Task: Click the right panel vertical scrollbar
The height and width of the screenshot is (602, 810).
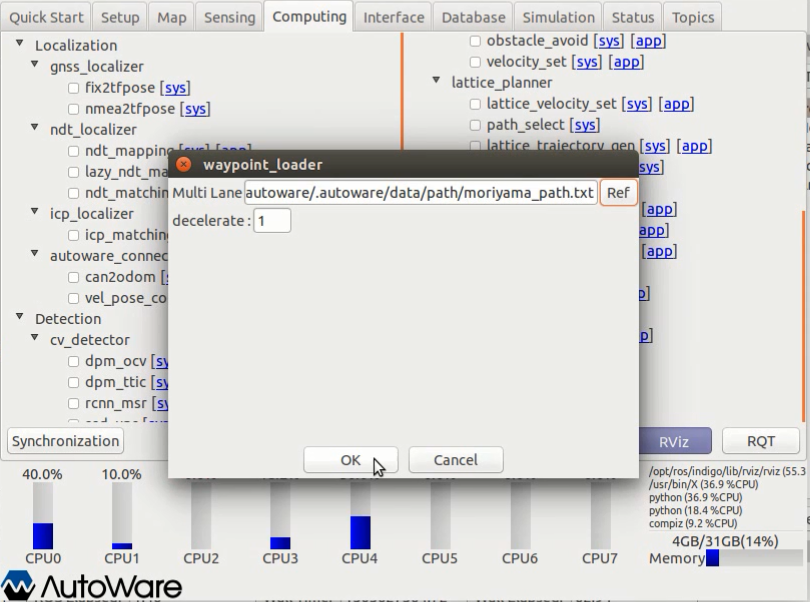Action: pyautogui.click(x=803, y=315)
